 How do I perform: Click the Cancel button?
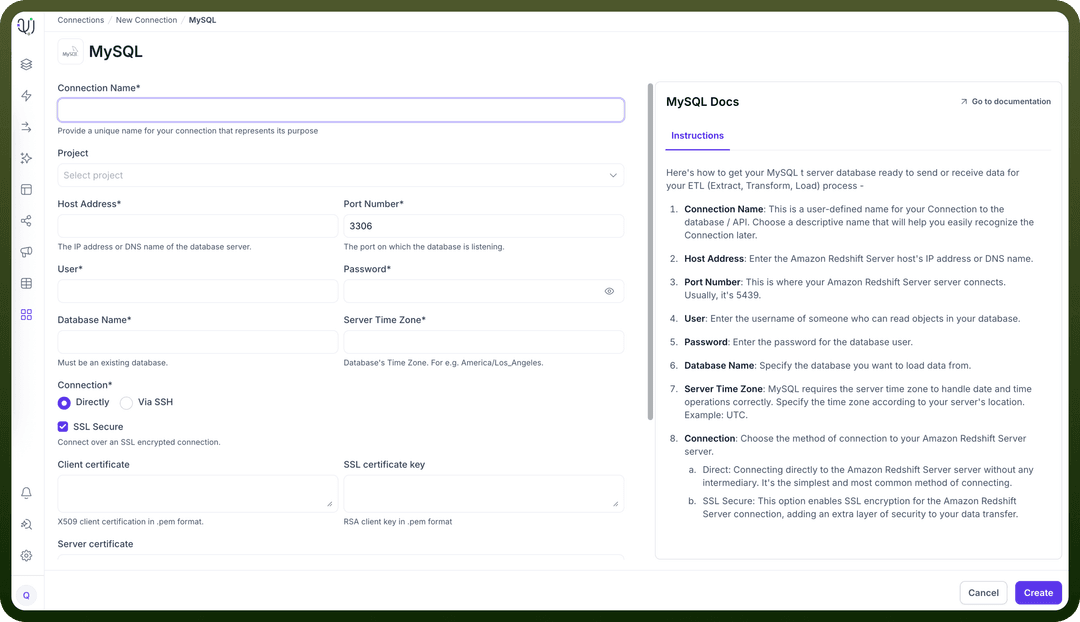(x=983, y=593)
